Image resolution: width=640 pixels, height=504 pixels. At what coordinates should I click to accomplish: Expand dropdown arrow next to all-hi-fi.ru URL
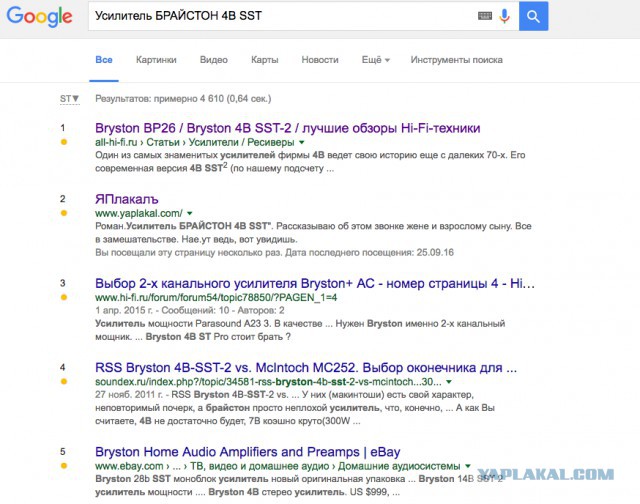[302, 142]
